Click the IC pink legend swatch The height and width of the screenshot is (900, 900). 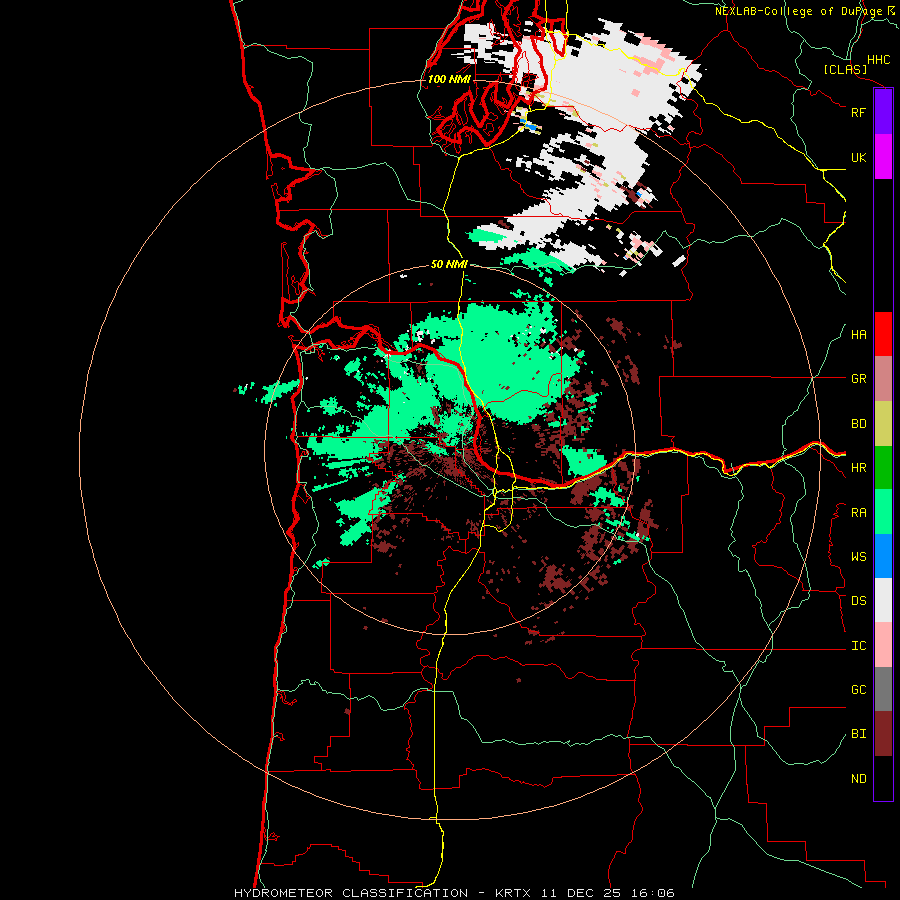click(x=883, y=645)
